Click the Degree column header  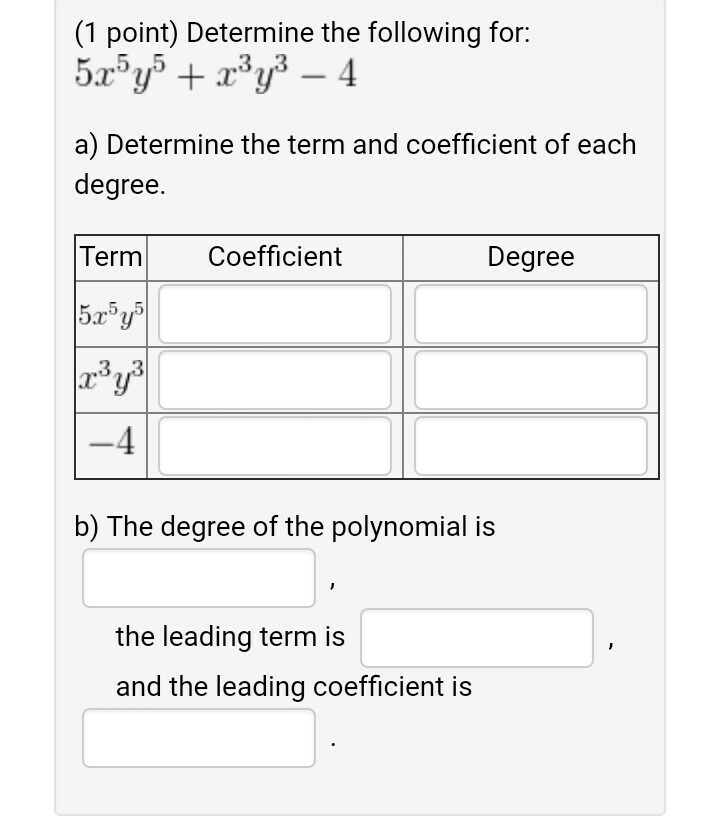tap(531, 257)
